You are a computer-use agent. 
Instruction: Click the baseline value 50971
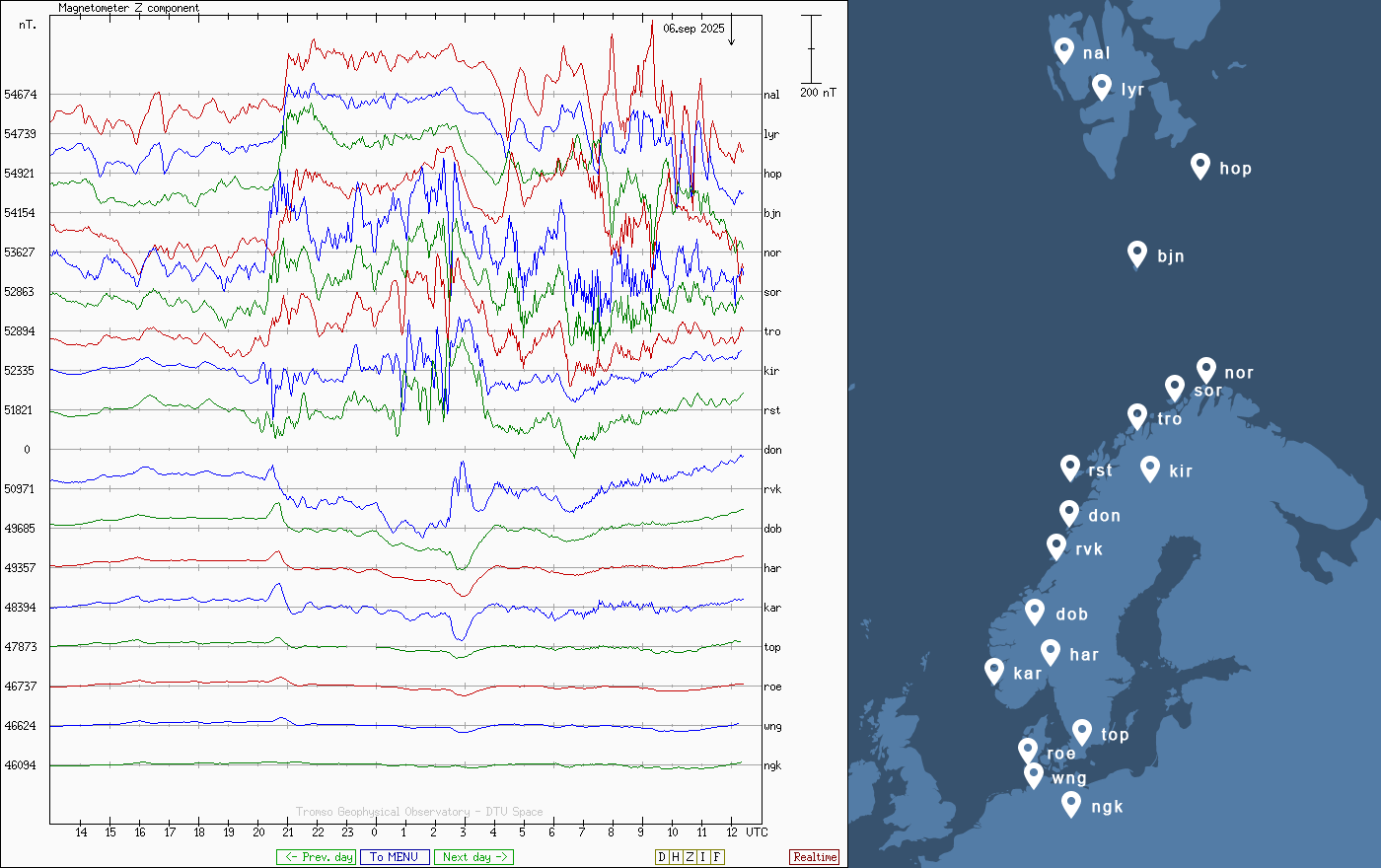coord(20,489)
